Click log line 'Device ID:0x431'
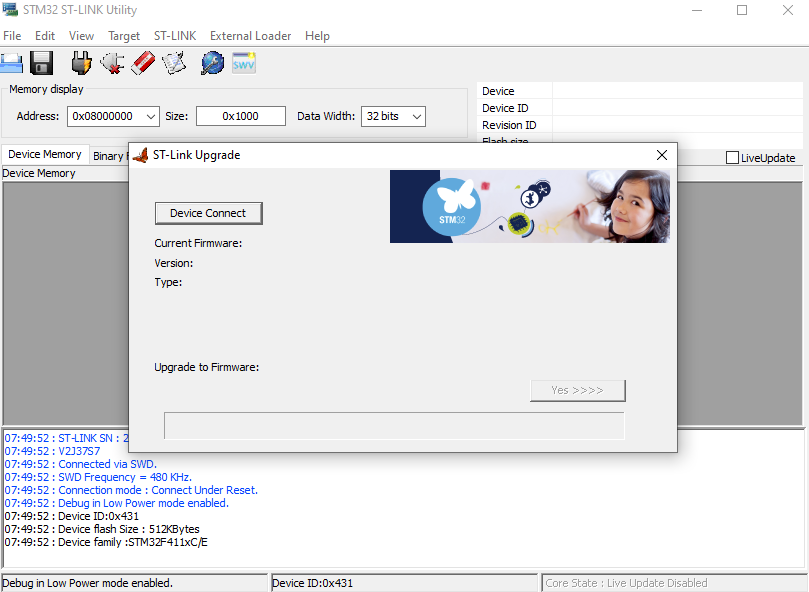The image size is (809, 592). 72,517
